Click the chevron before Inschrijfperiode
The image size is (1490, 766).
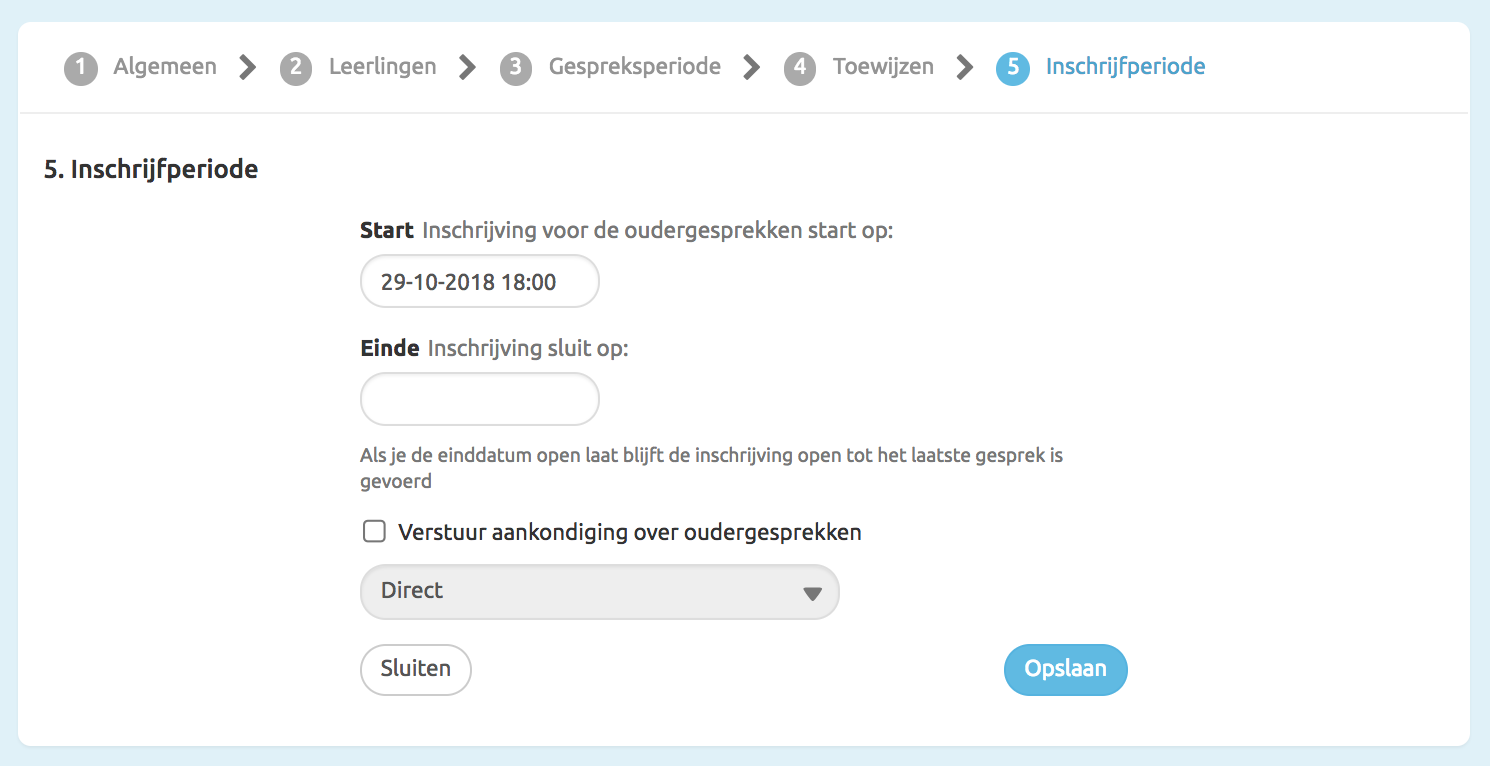[x=964, y=67]
